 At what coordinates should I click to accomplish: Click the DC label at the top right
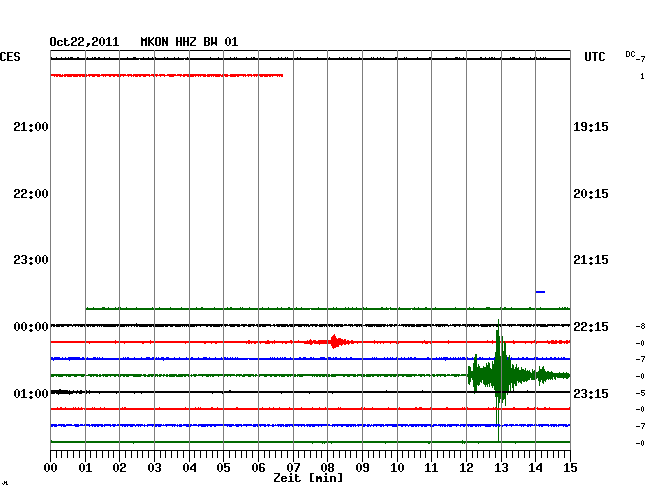(x=630, y=54)
